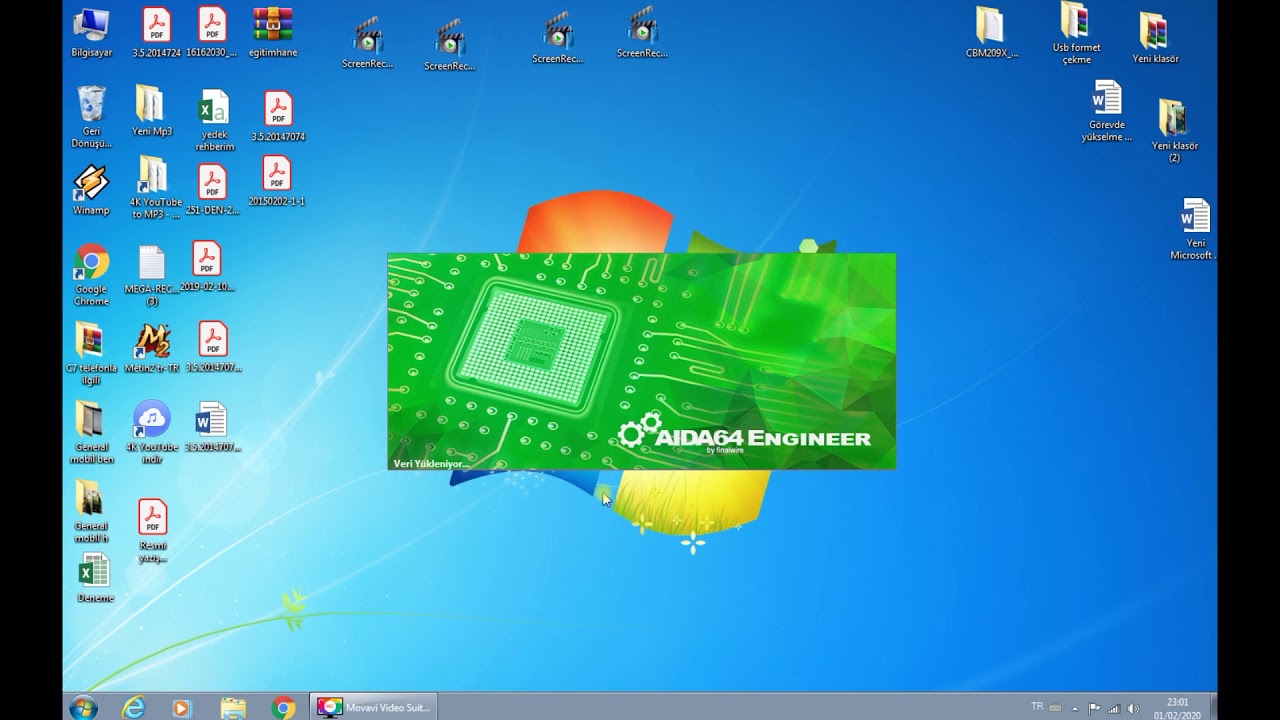The image size is (1280, 720).
Task: Select the Usb formet çekme folder
Action: (1076, 34)
